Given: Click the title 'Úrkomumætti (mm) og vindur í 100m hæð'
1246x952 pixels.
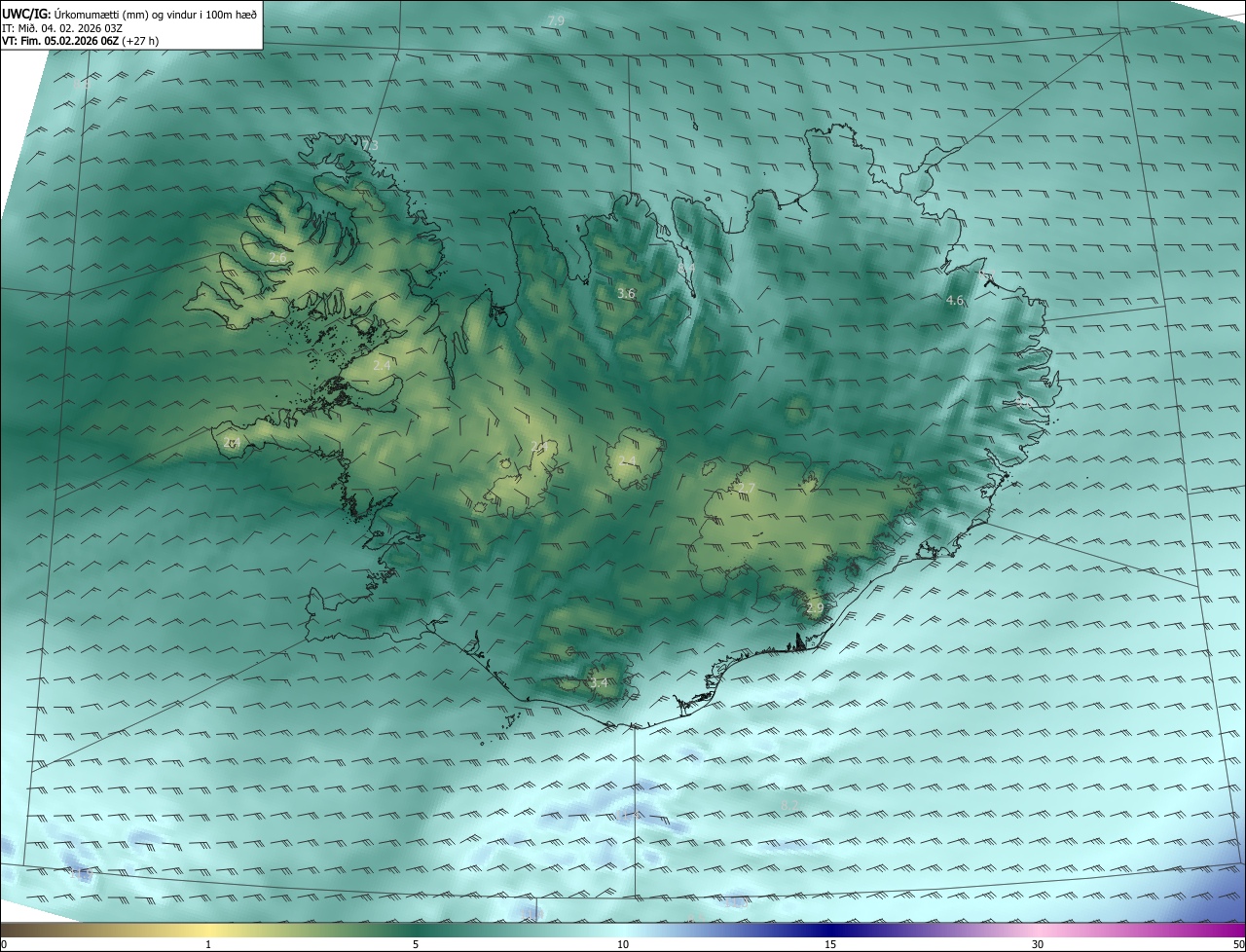Looking at the screenshot, I should pos(155,14).
